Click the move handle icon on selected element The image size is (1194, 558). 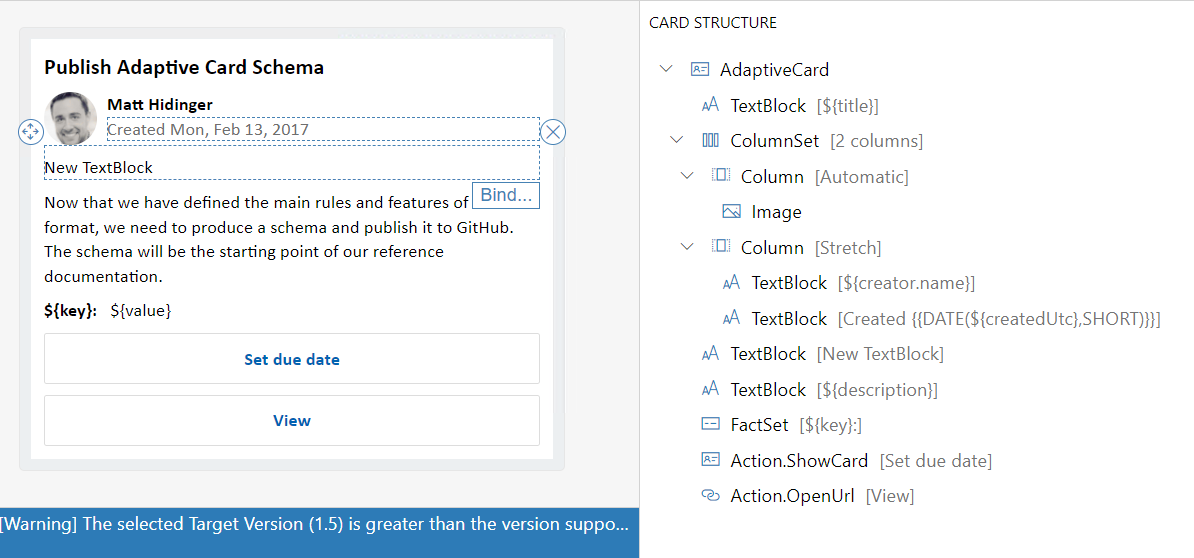point(30,131)
